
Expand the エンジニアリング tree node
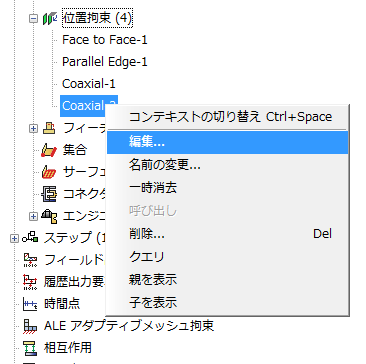tap(33, 216)
